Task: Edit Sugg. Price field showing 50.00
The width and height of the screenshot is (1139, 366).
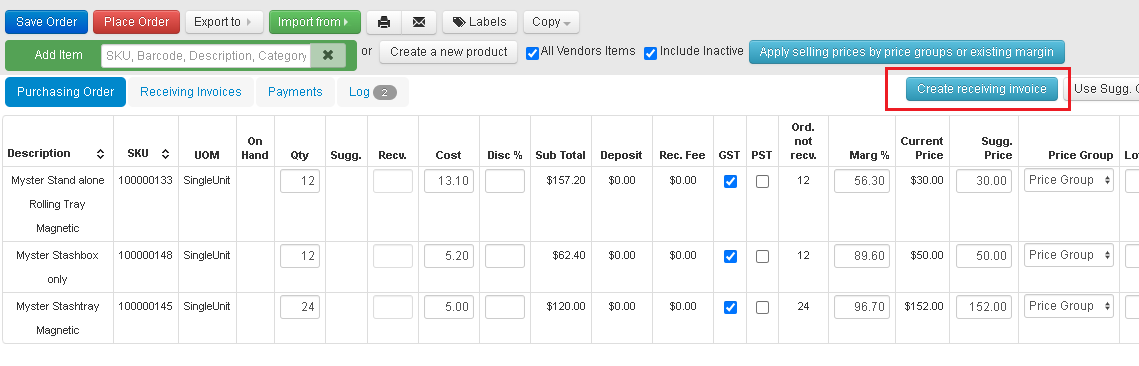Action: (x=984, y=256)
